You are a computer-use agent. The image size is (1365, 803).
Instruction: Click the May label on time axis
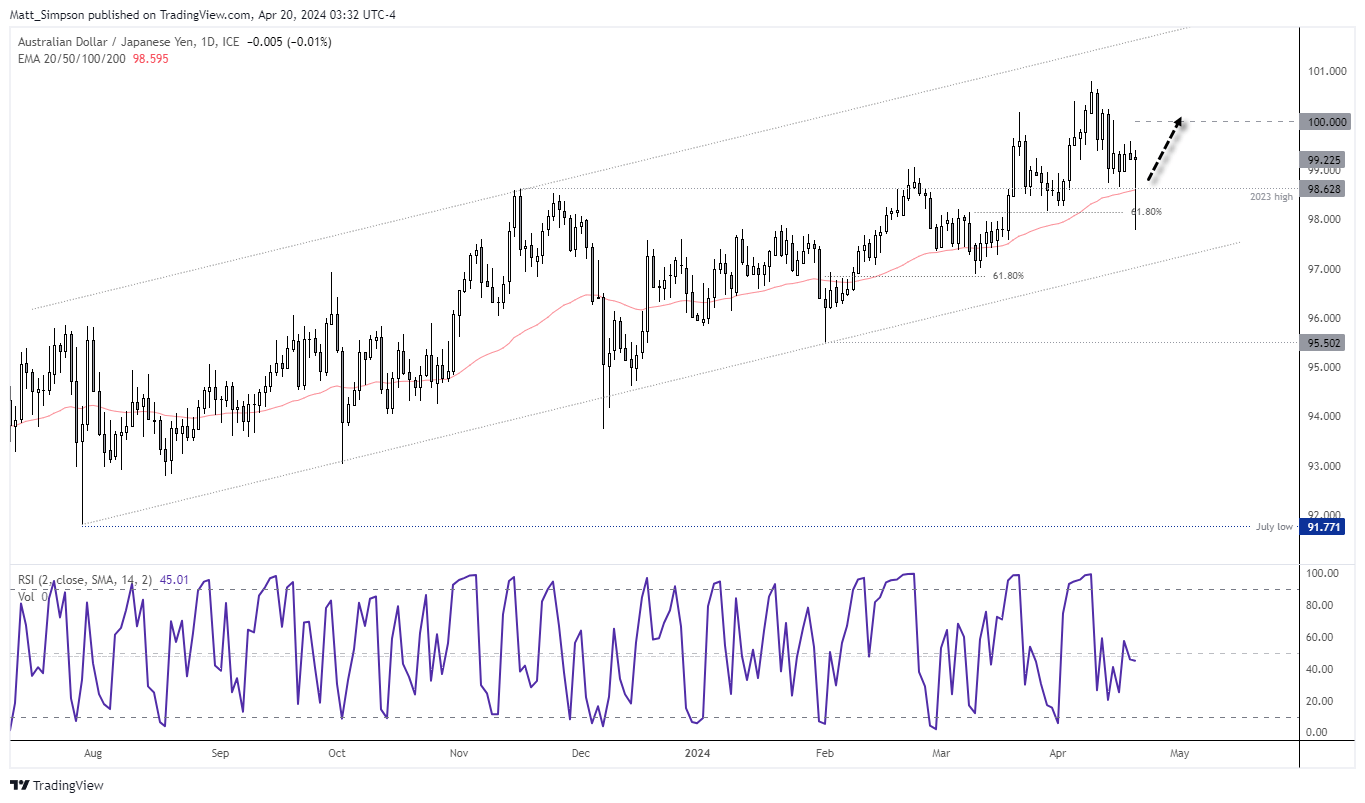1179,752
